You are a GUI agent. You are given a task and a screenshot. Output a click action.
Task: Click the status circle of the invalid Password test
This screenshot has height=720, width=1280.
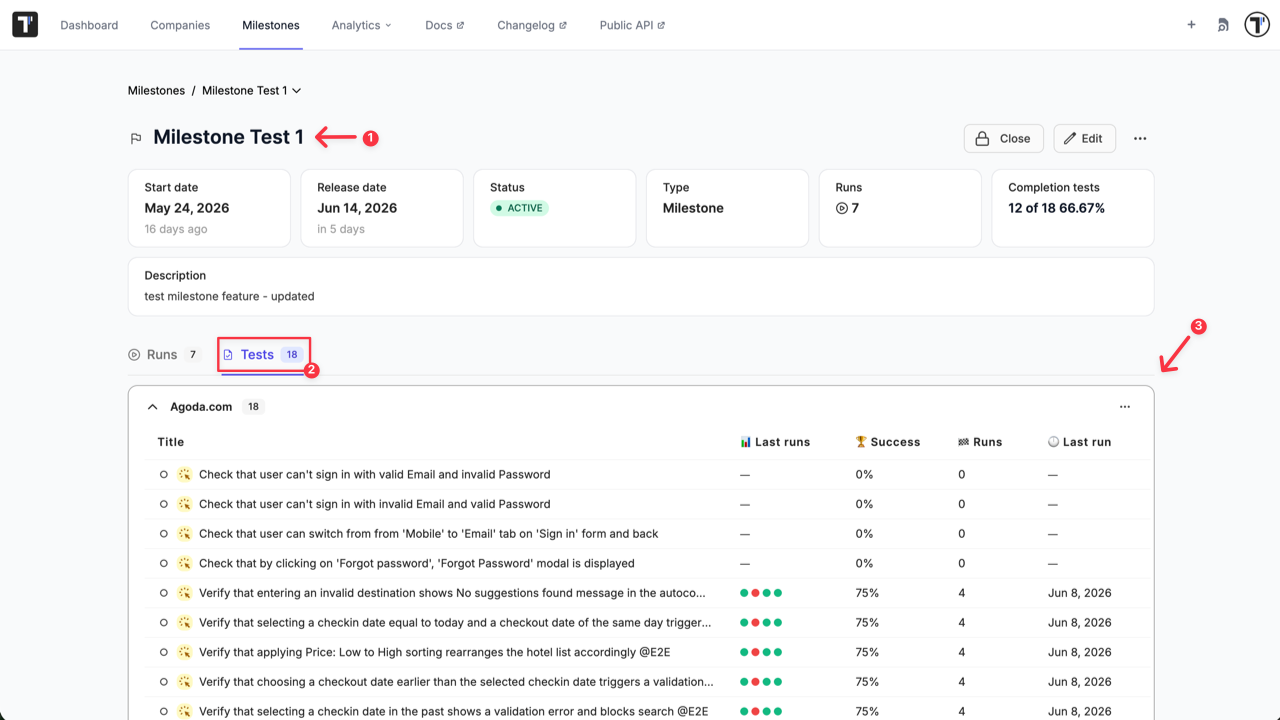[x=164, y=474]
